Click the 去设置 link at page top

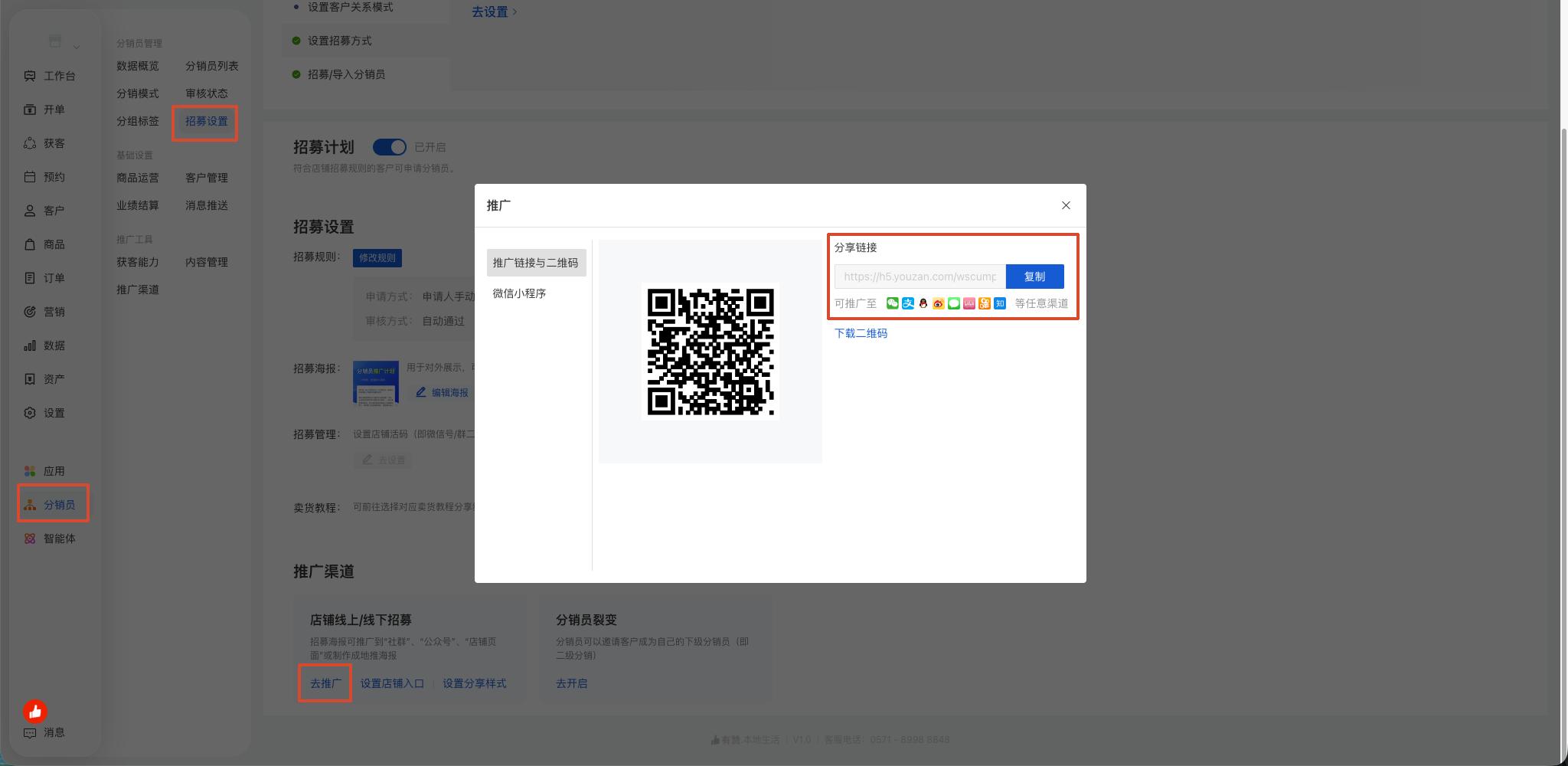tap(490, 12)
